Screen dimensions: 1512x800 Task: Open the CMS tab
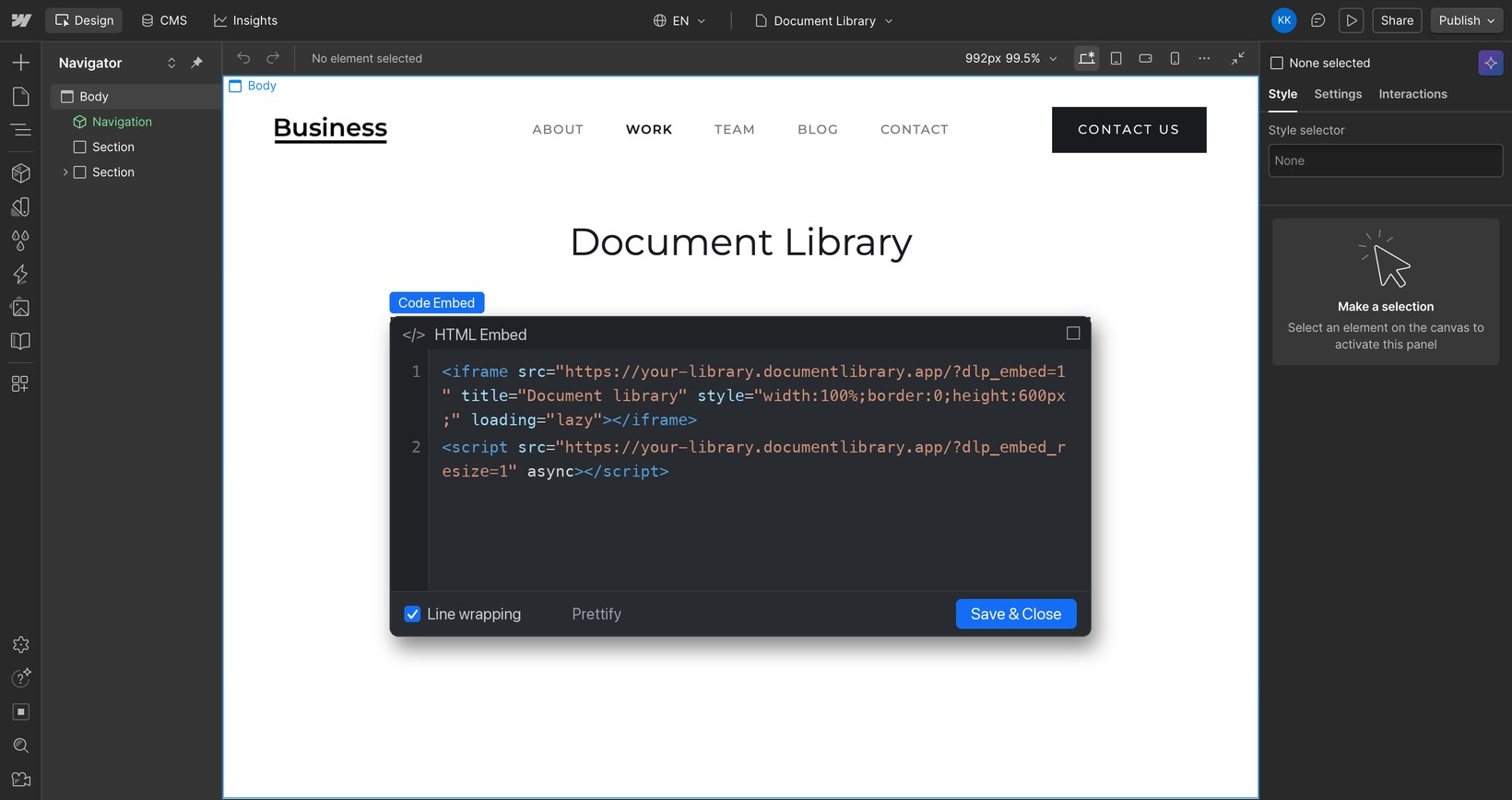(x=164, y=20)
